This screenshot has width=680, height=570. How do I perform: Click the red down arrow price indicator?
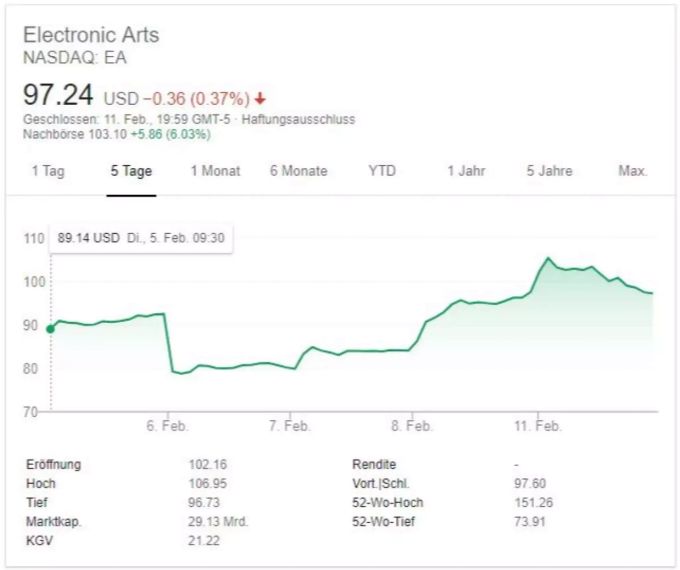tap(260, 99)
